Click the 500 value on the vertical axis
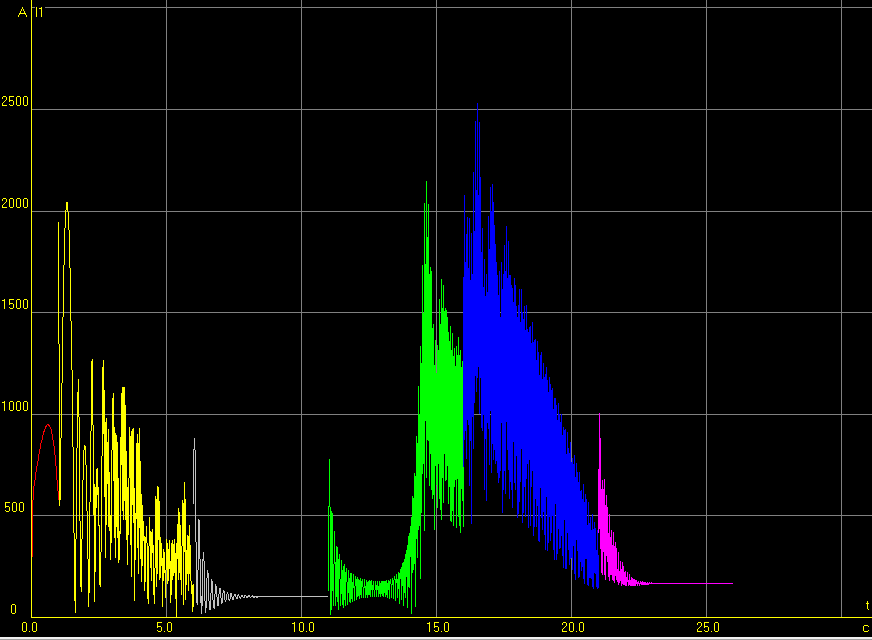Viewport: 872px width, 640px height. [15, 508]
